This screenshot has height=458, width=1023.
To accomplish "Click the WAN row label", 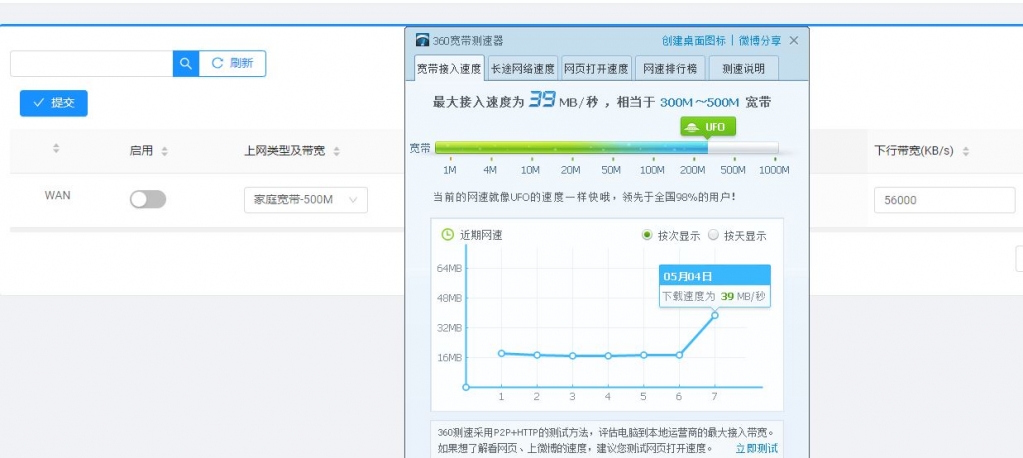I will [x=57, y=195].
